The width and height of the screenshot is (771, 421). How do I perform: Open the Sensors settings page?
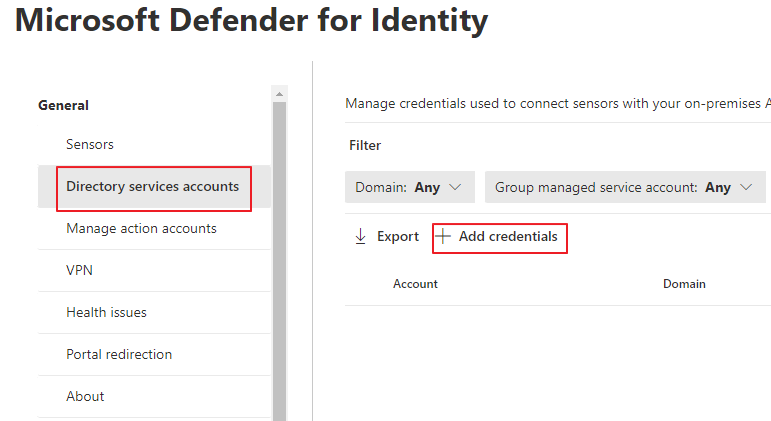coord(154,145)
